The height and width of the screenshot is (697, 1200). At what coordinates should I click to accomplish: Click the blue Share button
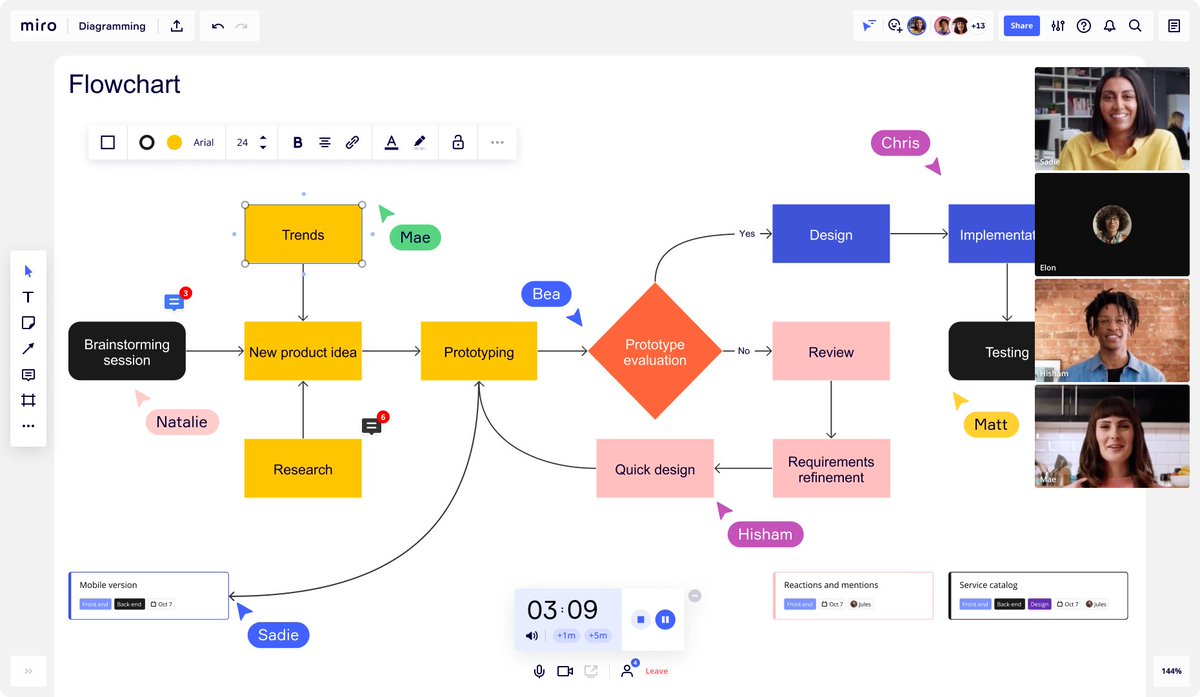(1021, 25)
